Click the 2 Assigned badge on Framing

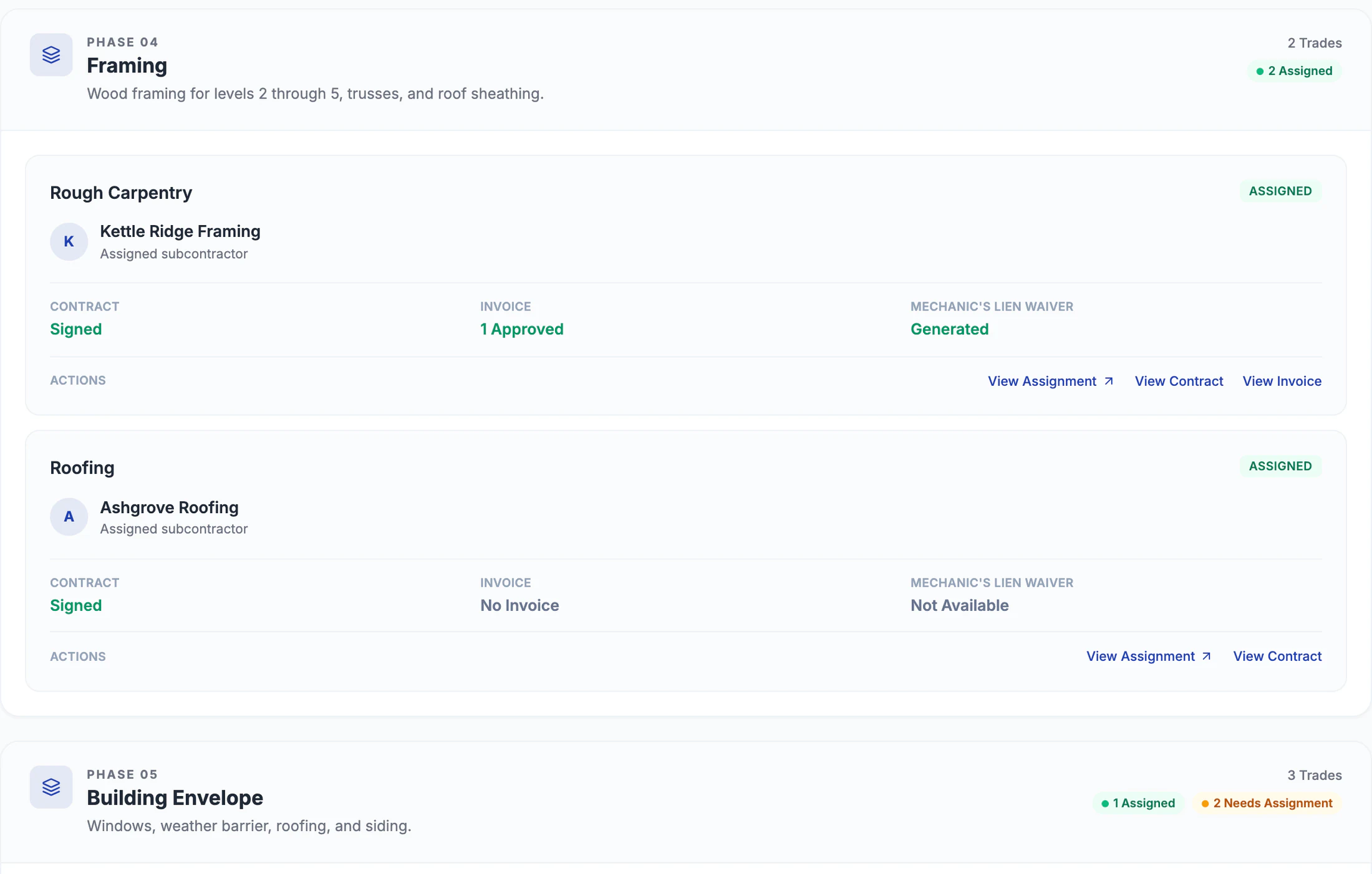pyautogui.click(x=1294, y=71)
